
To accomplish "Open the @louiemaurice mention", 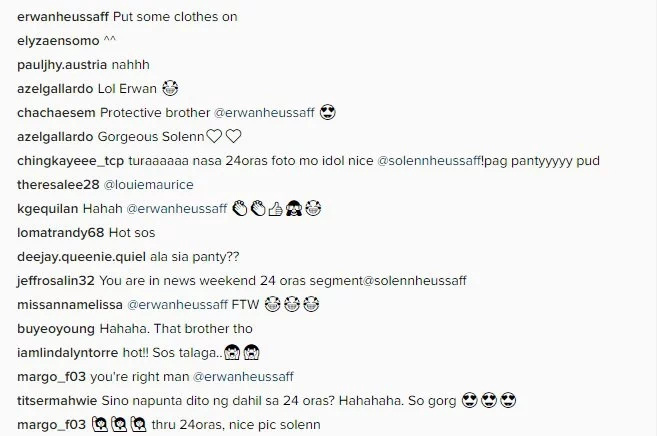I will [x=148, y=185].
